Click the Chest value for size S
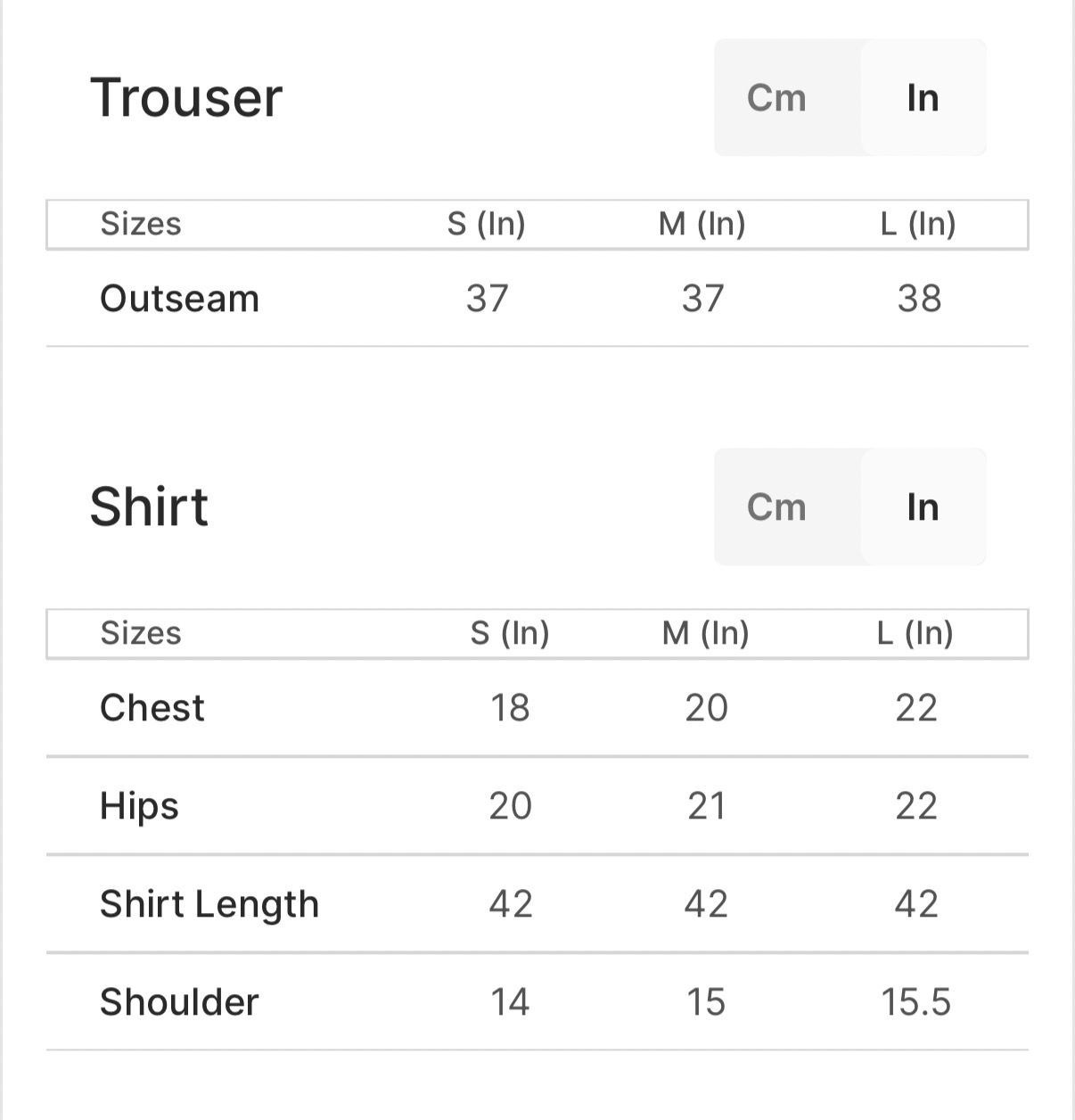 pyautogui.click(x=510, y=708)
